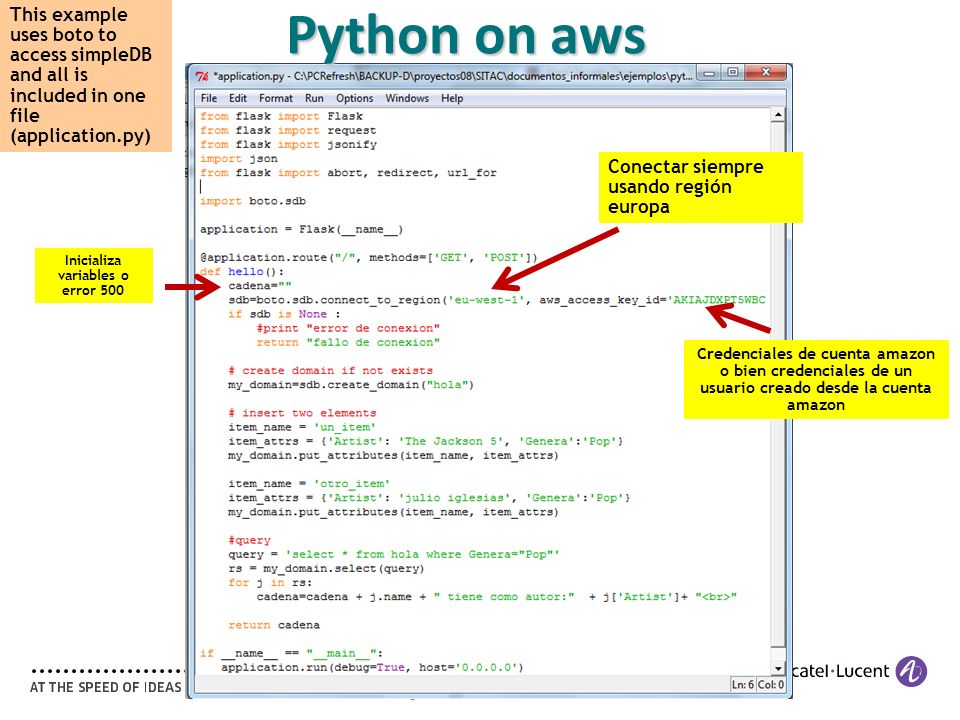This screenshot has width=960, height=720.
Task: Open the Options menu
Action: click(x=354, y=98)
